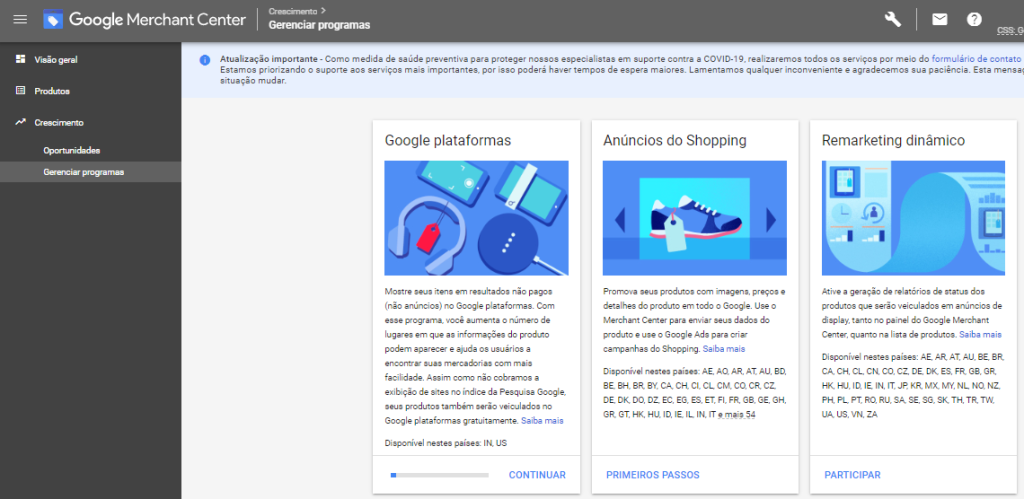The width and height of the screenshot is (1024, 499).
Task: Open the help question mark icon
Action: point(974,19)
